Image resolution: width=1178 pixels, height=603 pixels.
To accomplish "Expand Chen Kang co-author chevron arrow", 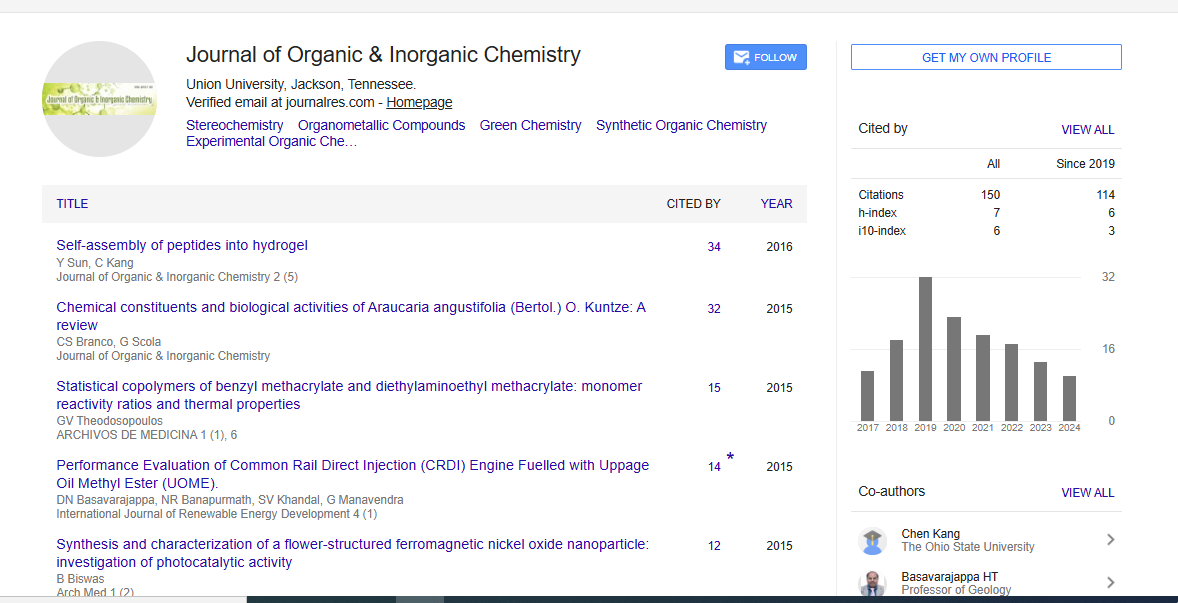I will click(x=1110, y=540).
